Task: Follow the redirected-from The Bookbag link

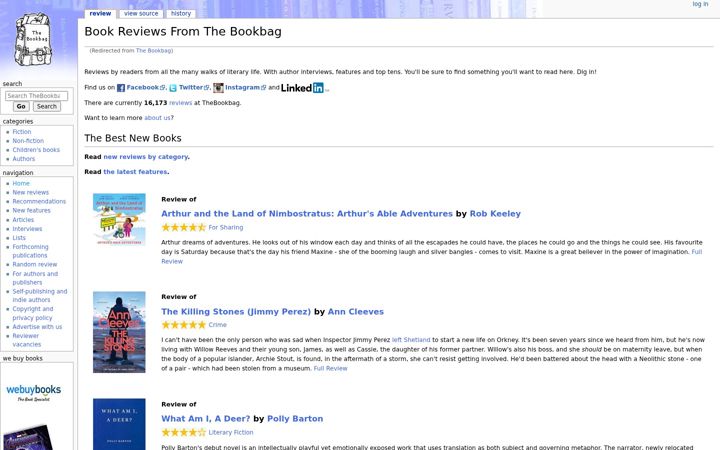Action: pos(154,51)
